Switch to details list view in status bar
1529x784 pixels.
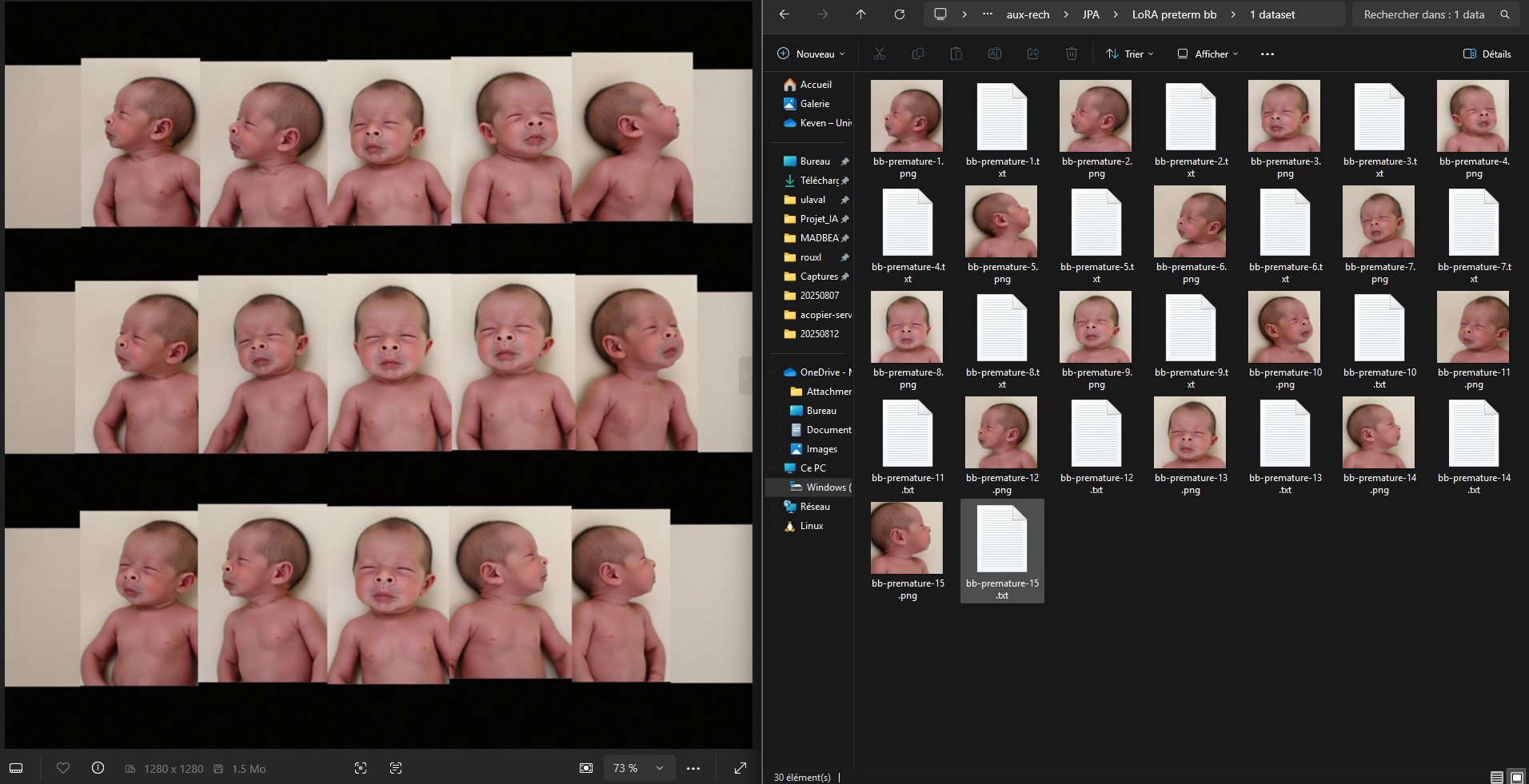click(x=1496, y=777)
